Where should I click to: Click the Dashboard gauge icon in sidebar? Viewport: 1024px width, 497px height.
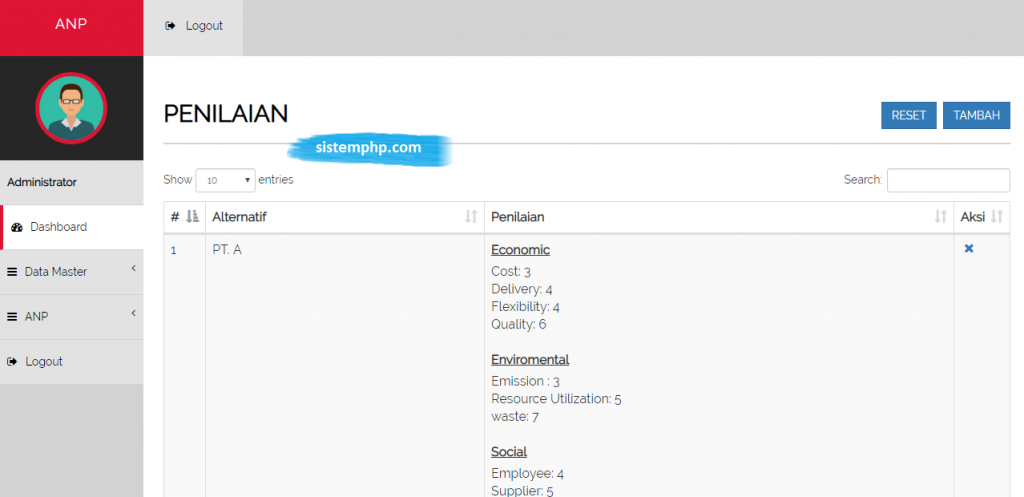(17, 228)
